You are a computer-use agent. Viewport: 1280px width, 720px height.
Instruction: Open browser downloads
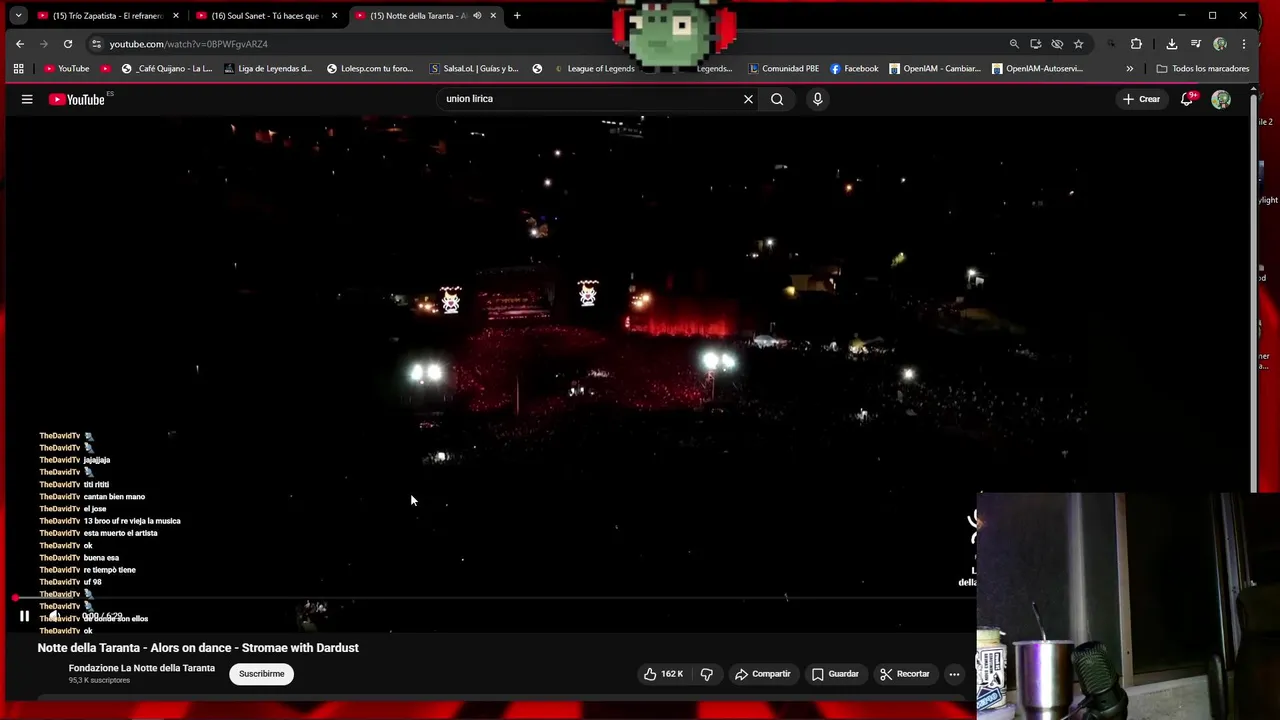[1172, 44]
